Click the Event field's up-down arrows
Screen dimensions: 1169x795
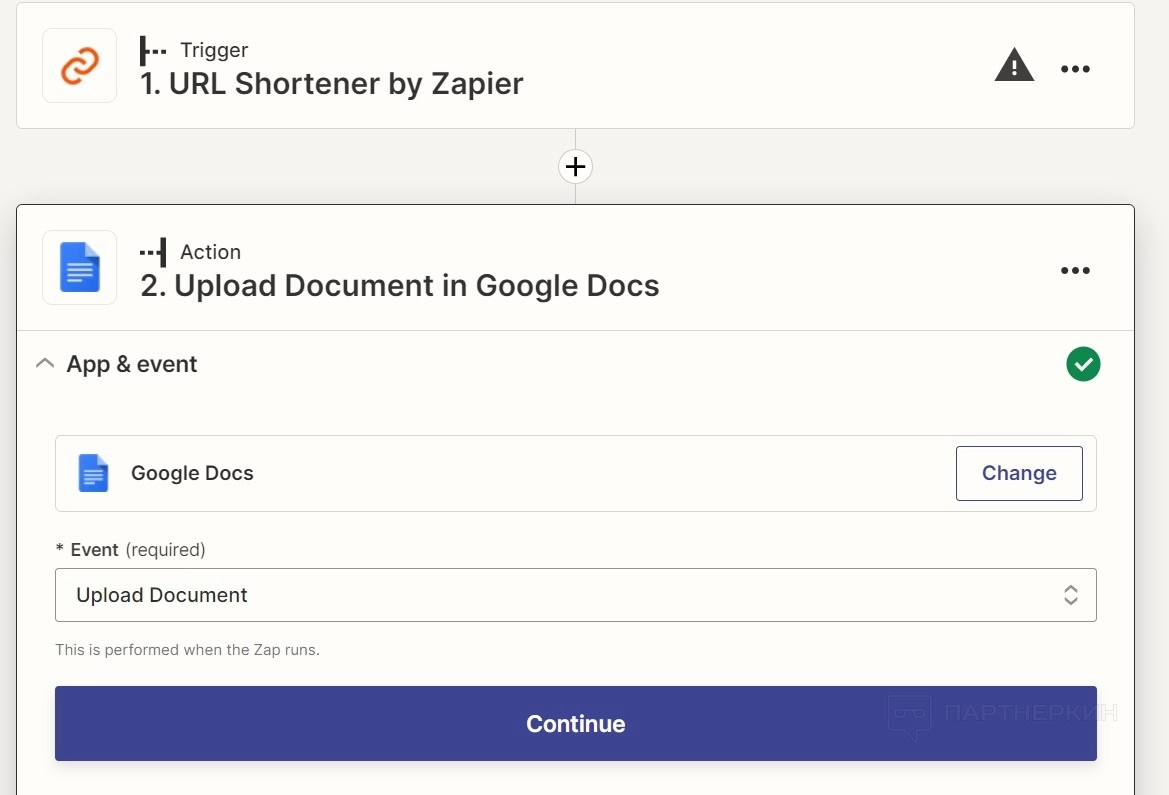[x=1070, y=595]
